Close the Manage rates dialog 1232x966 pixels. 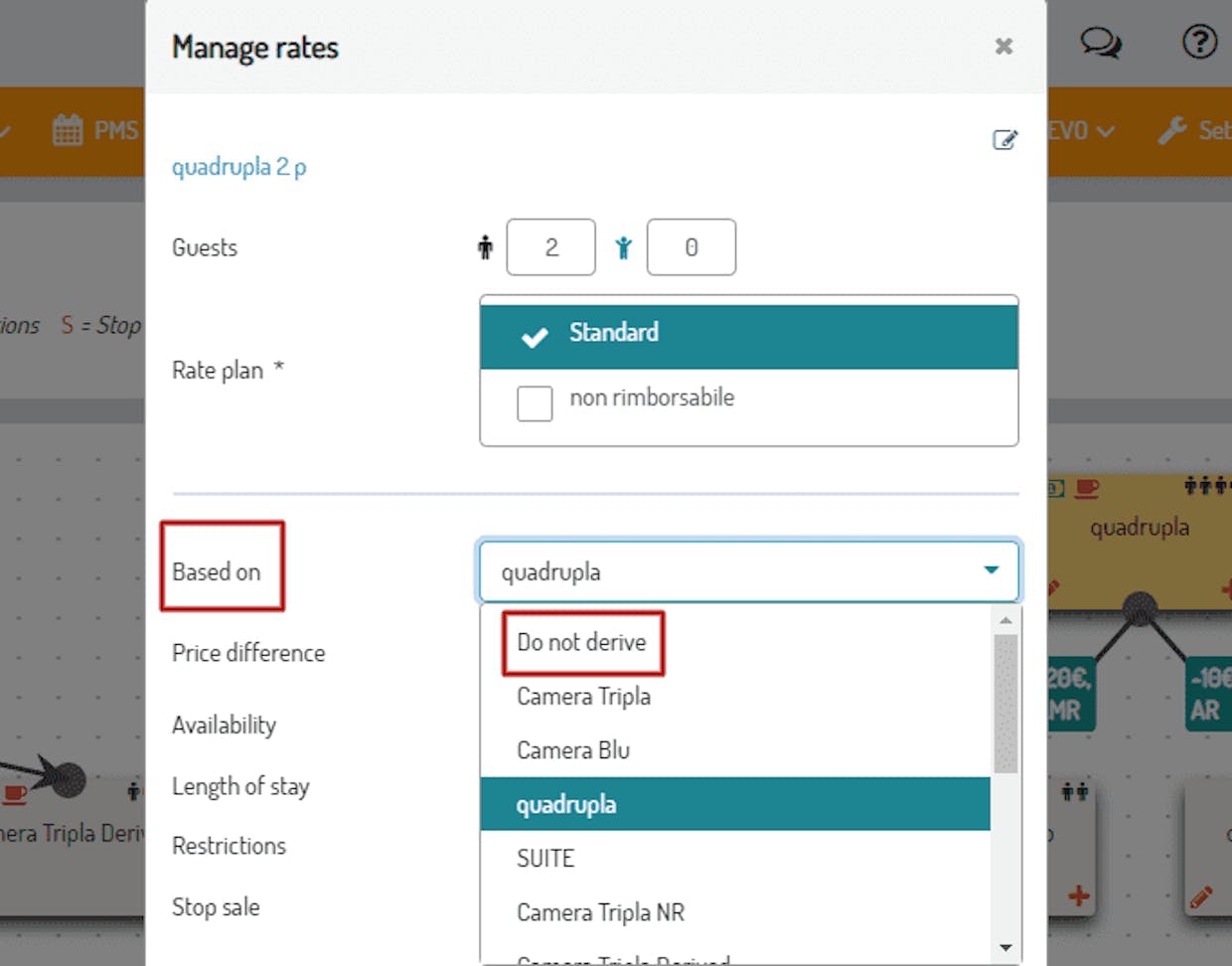(x=1003, y=47)
